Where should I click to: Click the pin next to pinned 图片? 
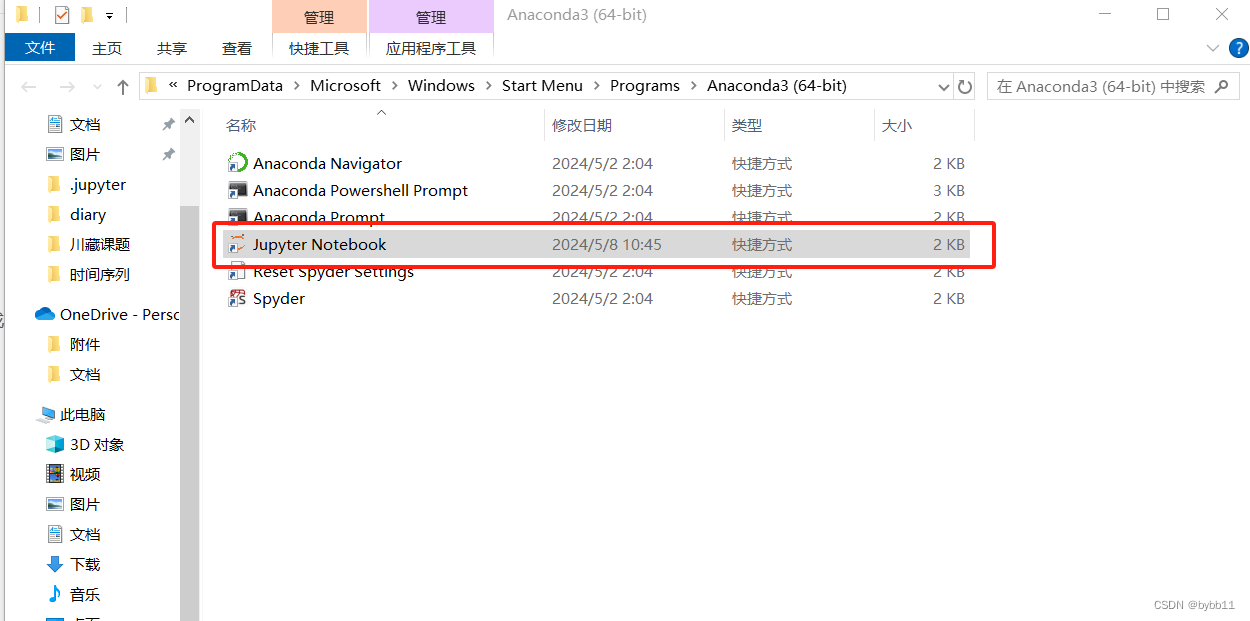pyautogui.click(x=168, y=154)
